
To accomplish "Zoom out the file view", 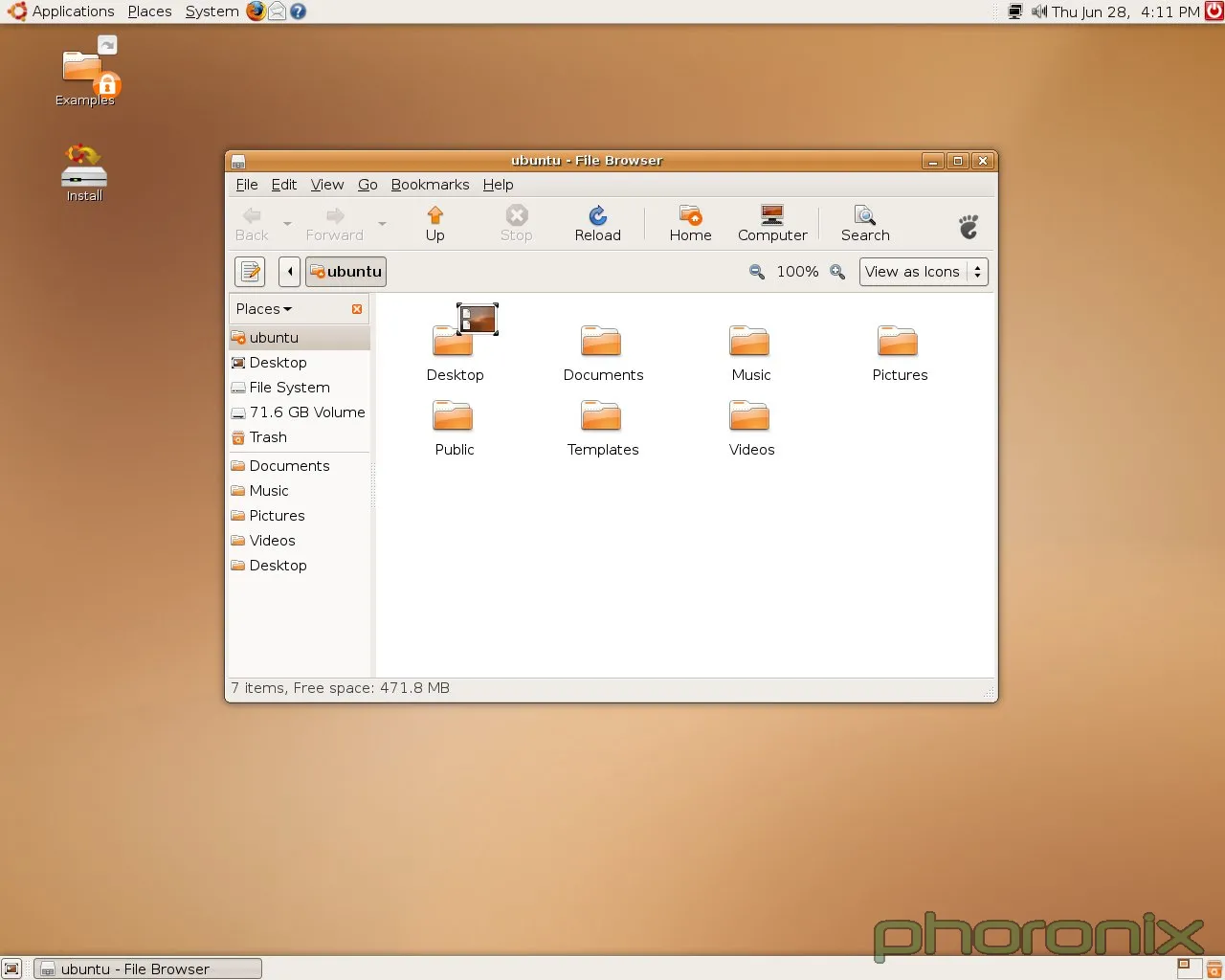I will pos(757,272).
